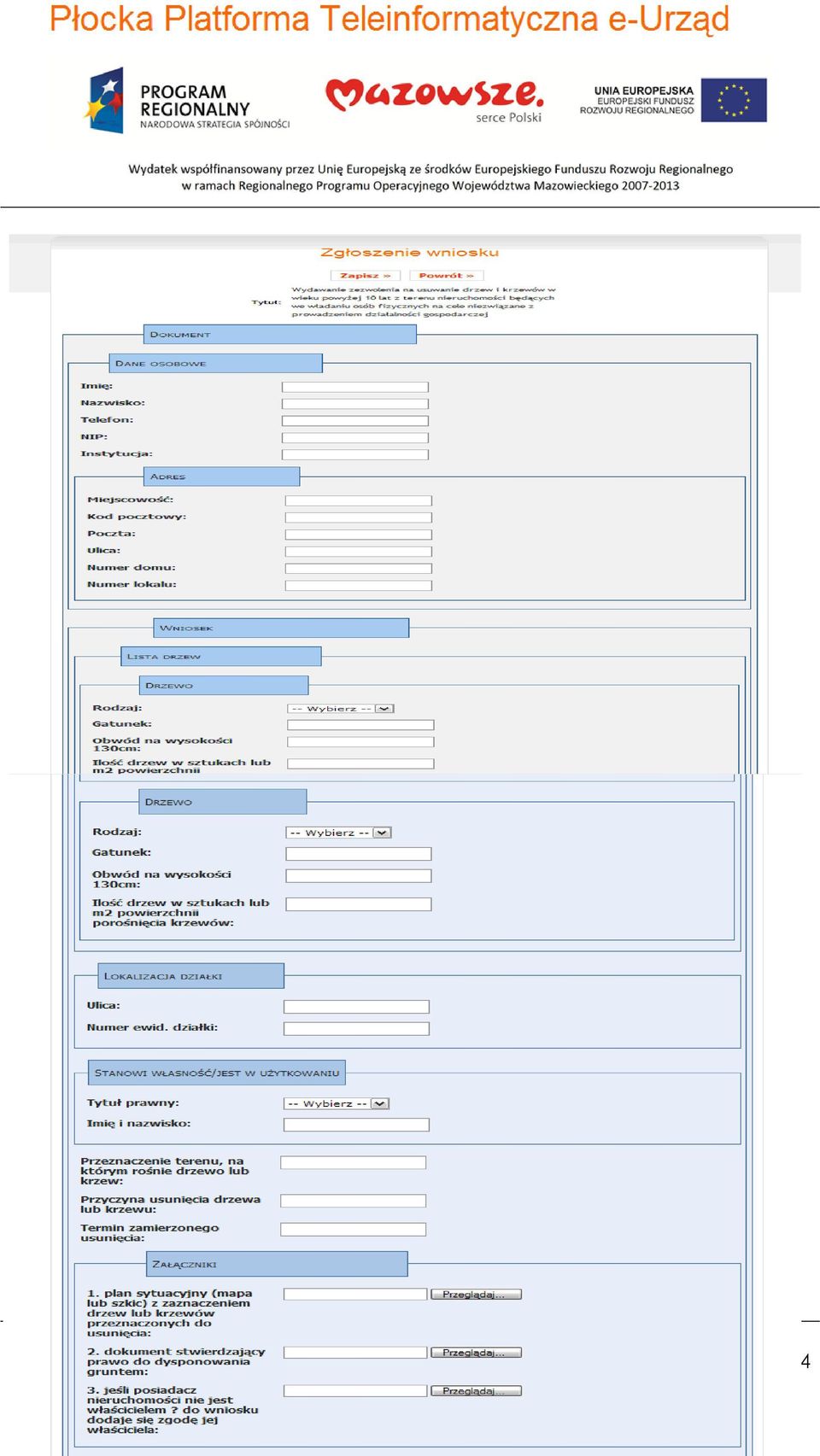This screenshot has width=820, height=1456.
Task: Click into the Nazwisko field
Action: (355, 404)
